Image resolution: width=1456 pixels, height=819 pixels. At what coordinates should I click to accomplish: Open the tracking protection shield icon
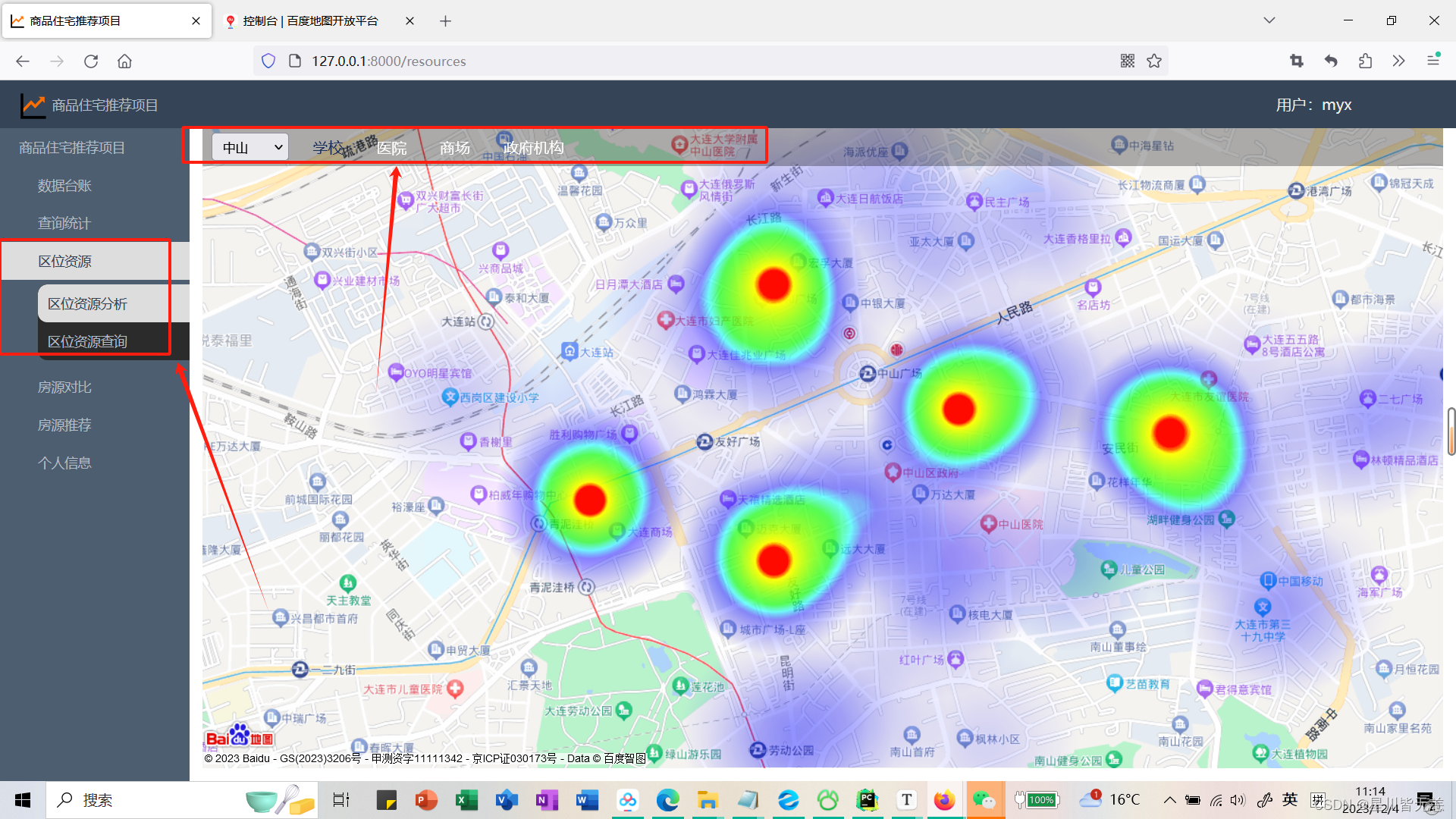[x=268, y=61]
